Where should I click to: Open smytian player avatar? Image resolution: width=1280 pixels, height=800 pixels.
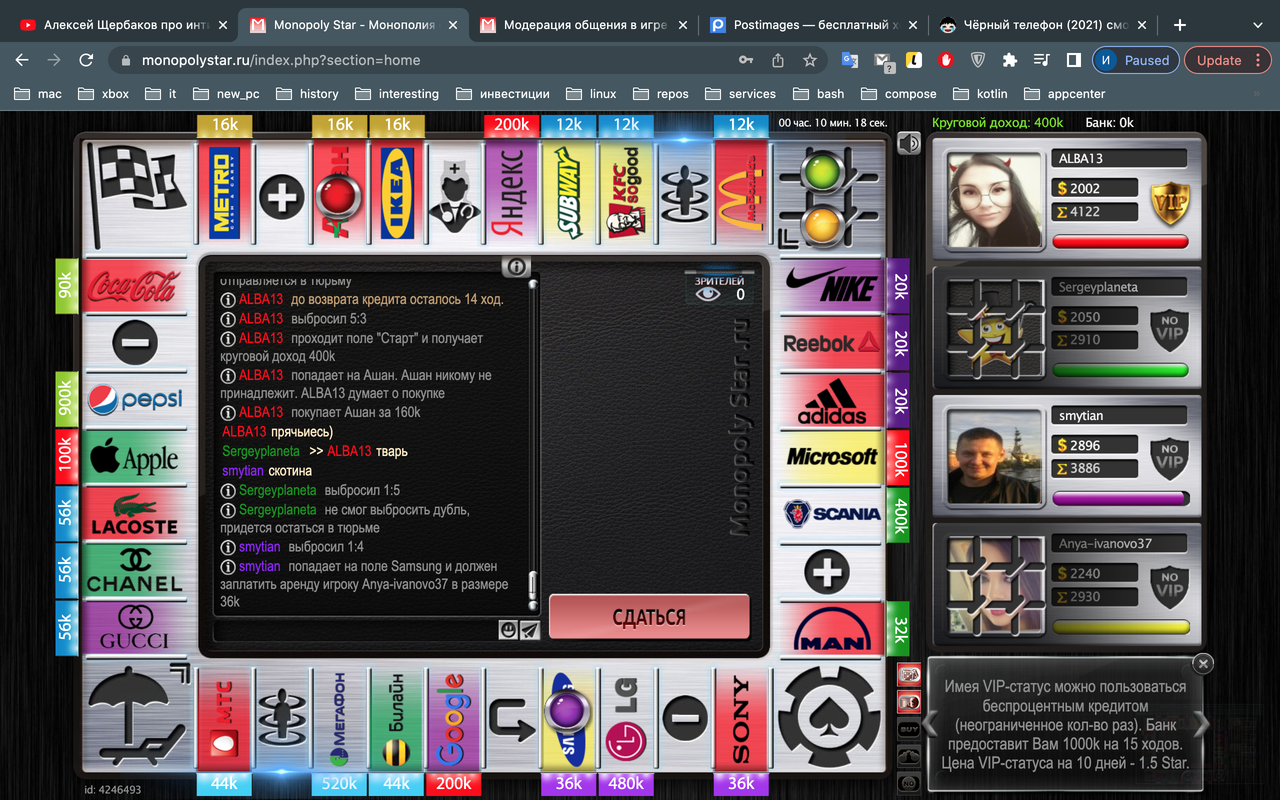[x=995, y=456]
